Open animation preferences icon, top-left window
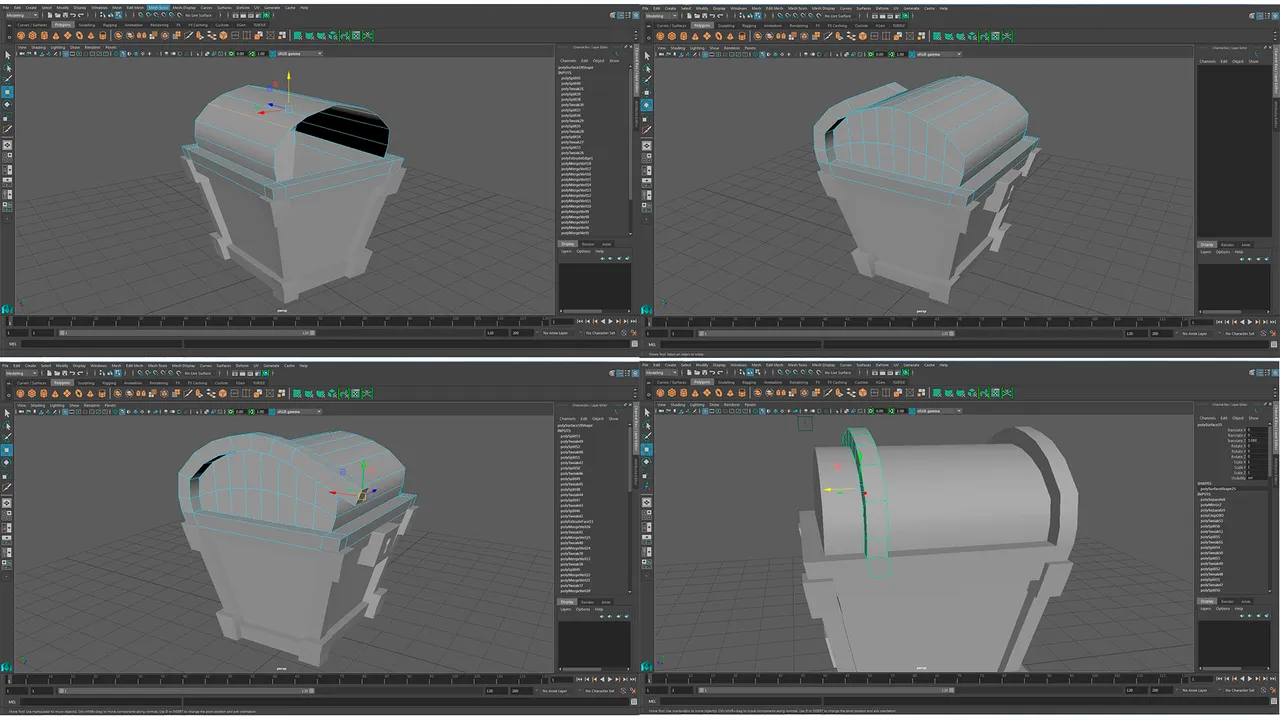This screenshot has width=1280, height=720. (x=633, y=333)
